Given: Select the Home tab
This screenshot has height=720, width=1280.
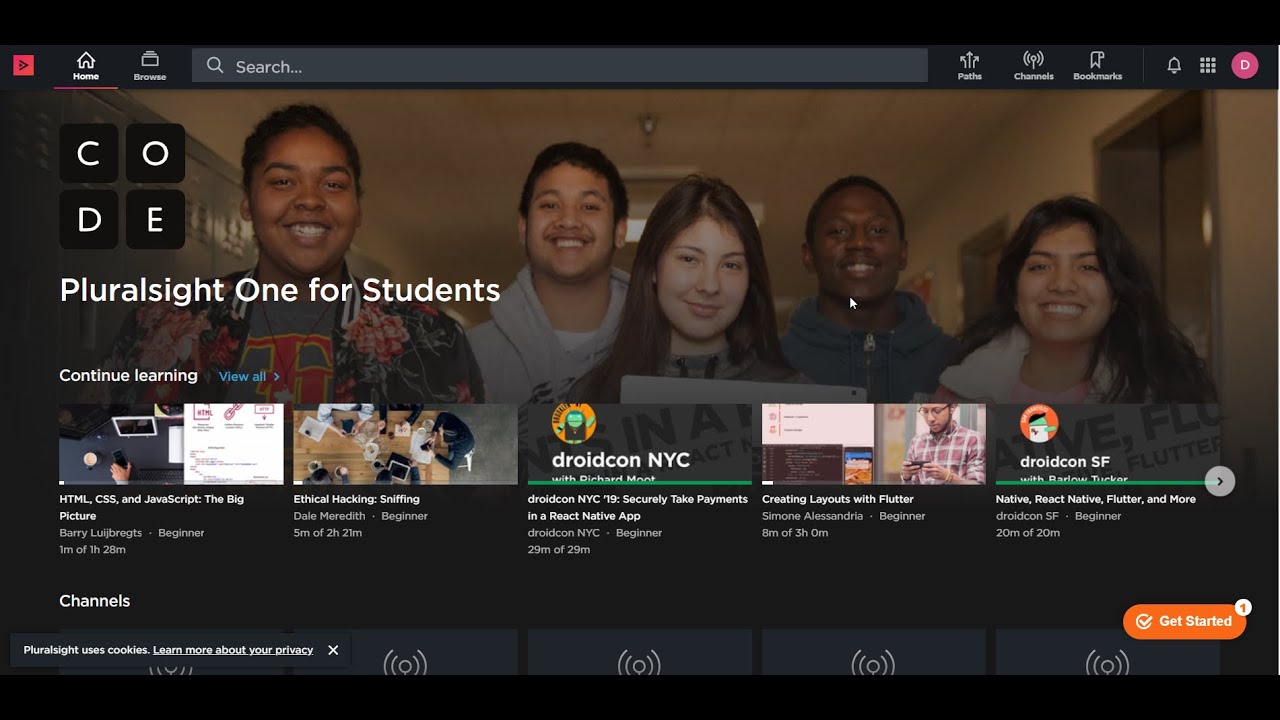Looking at the screenshot, I should coord(85,65).
